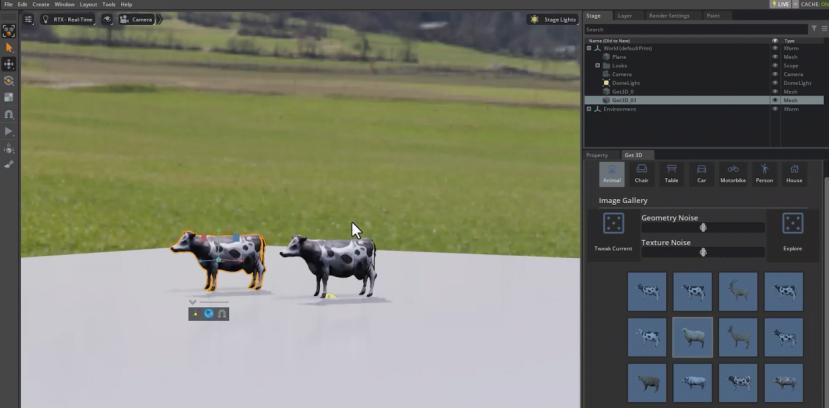Select the white sheep thumbnail in the gallery
This screenshot has height=408, width=830.
click(x=692, y=337)
